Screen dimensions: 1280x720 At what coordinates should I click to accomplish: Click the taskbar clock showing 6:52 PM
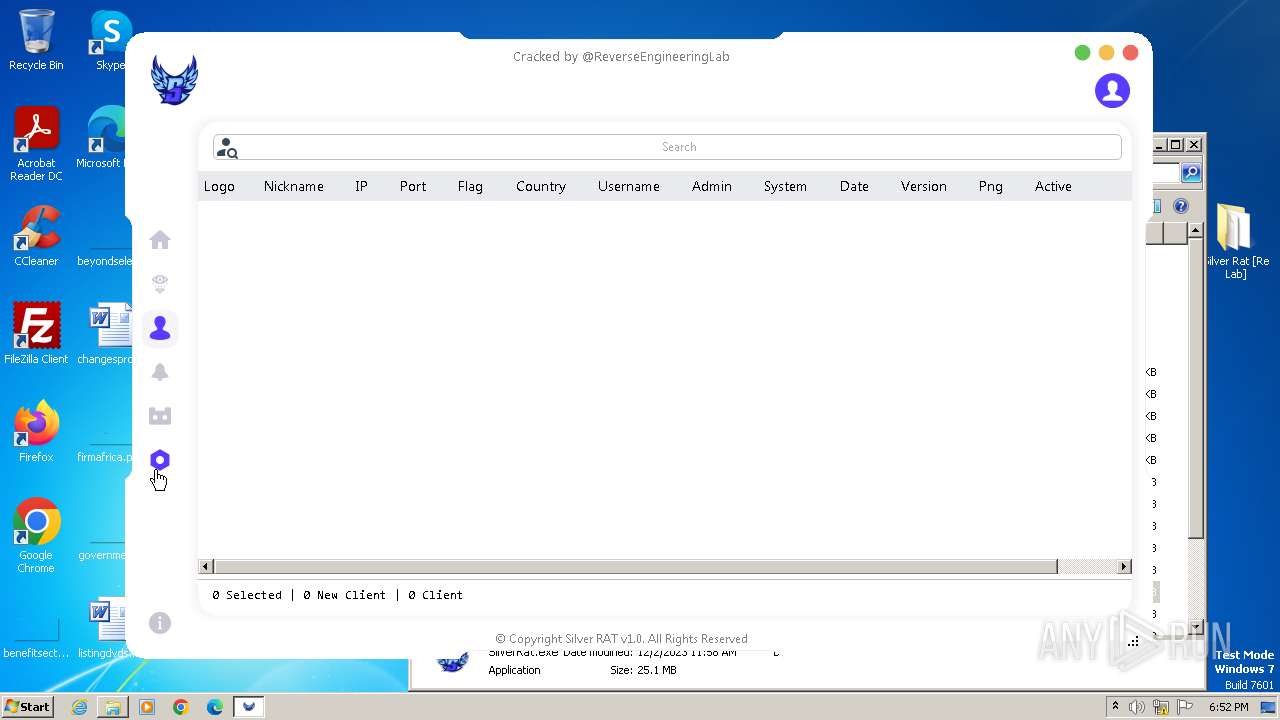(x=1228, y=707)
